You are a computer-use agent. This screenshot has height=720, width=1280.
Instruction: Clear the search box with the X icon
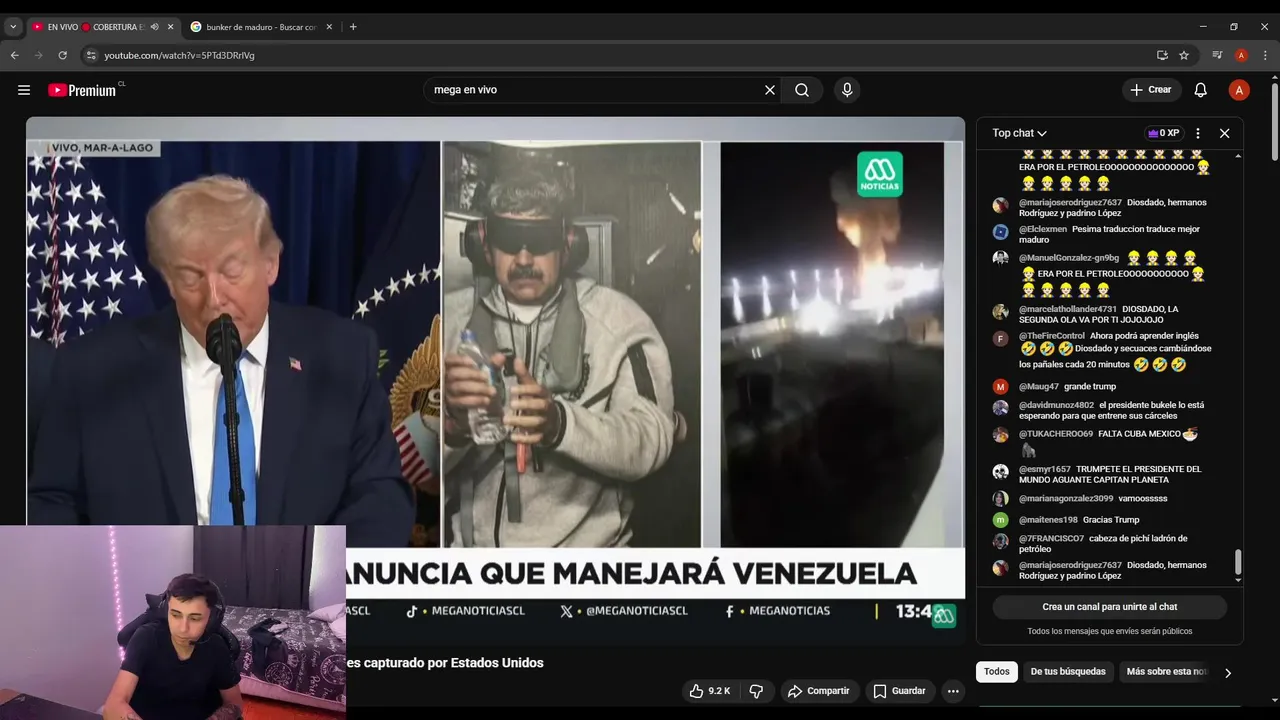pos(770,90)
